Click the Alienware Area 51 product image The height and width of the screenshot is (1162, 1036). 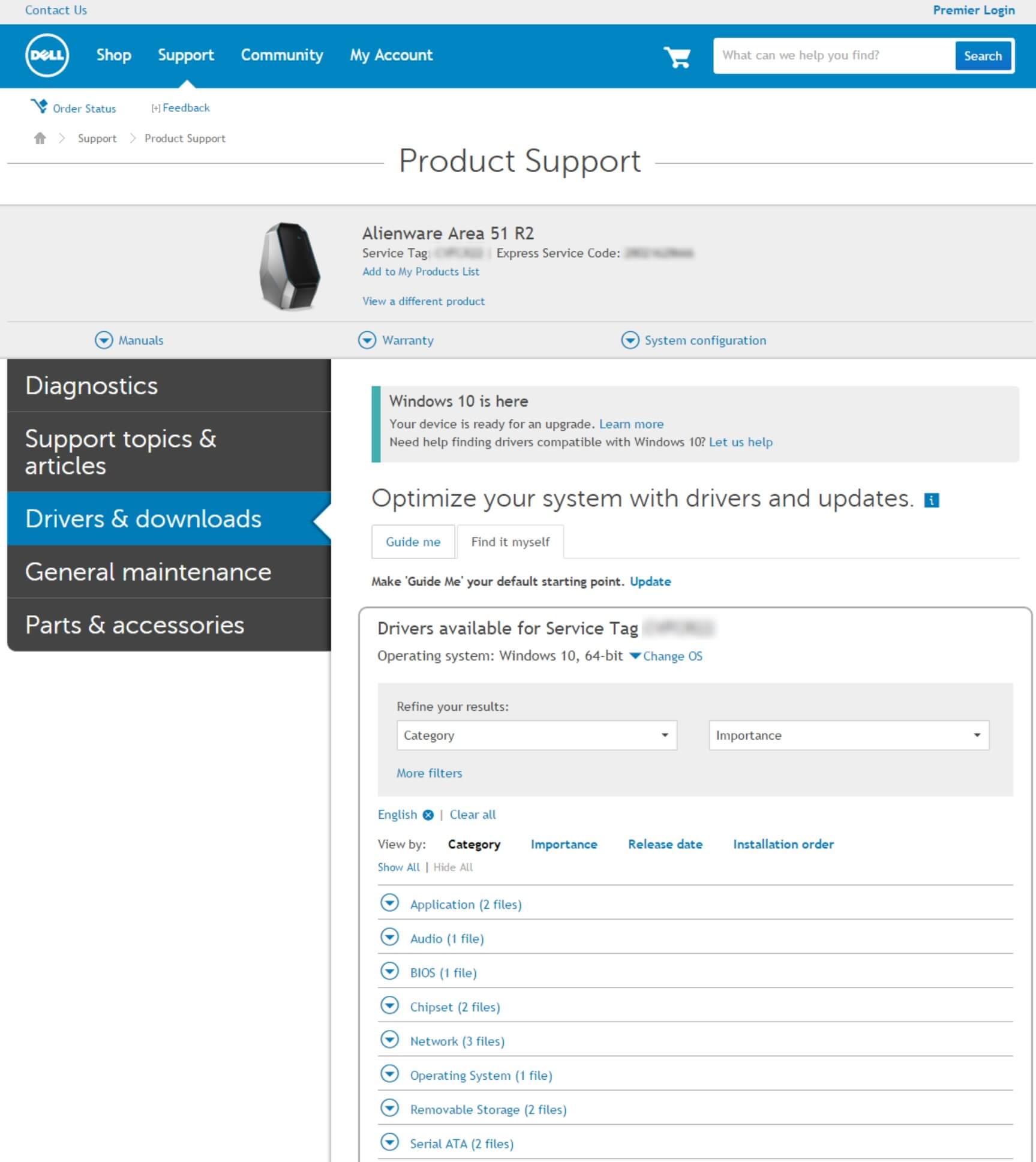click(290, 266)
